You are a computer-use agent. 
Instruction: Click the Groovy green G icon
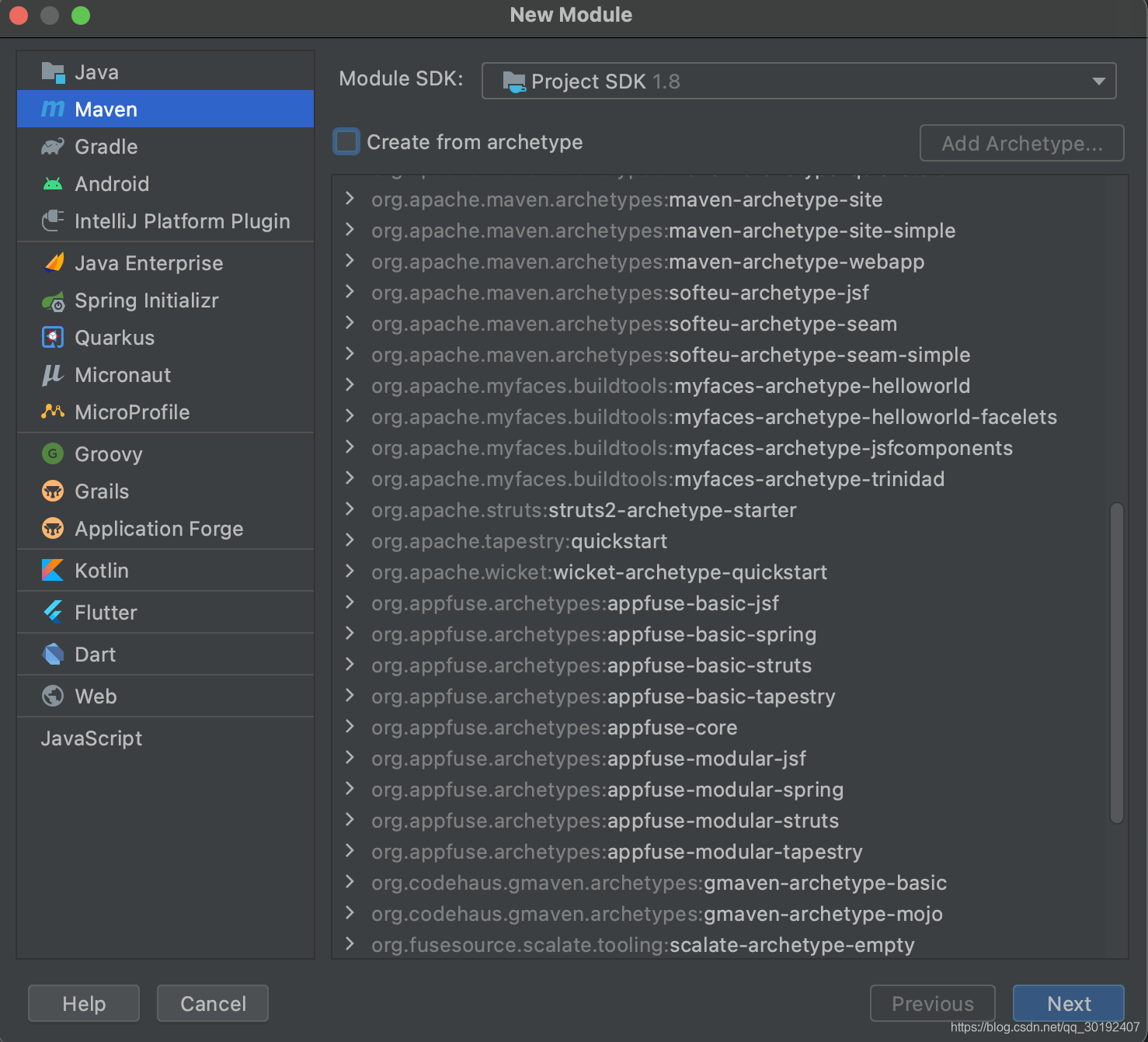click(53, 454)
